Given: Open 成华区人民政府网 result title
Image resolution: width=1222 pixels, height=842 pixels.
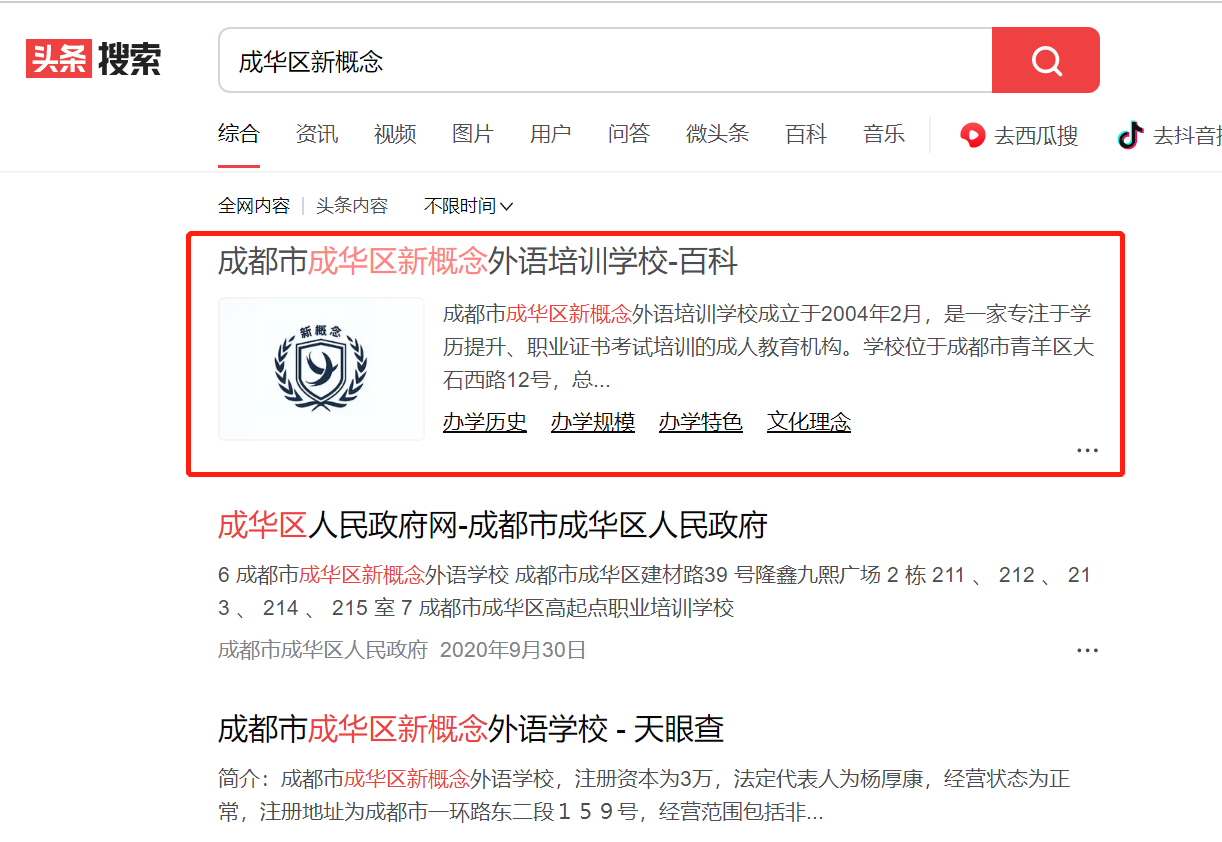Looking at the screenshot, I should pos(493,525).
